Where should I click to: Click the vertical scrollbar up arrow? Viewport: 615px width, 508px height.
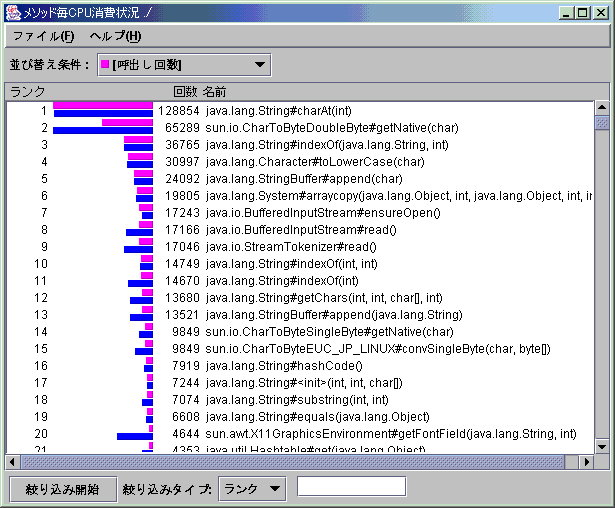(x=602, y=107)
